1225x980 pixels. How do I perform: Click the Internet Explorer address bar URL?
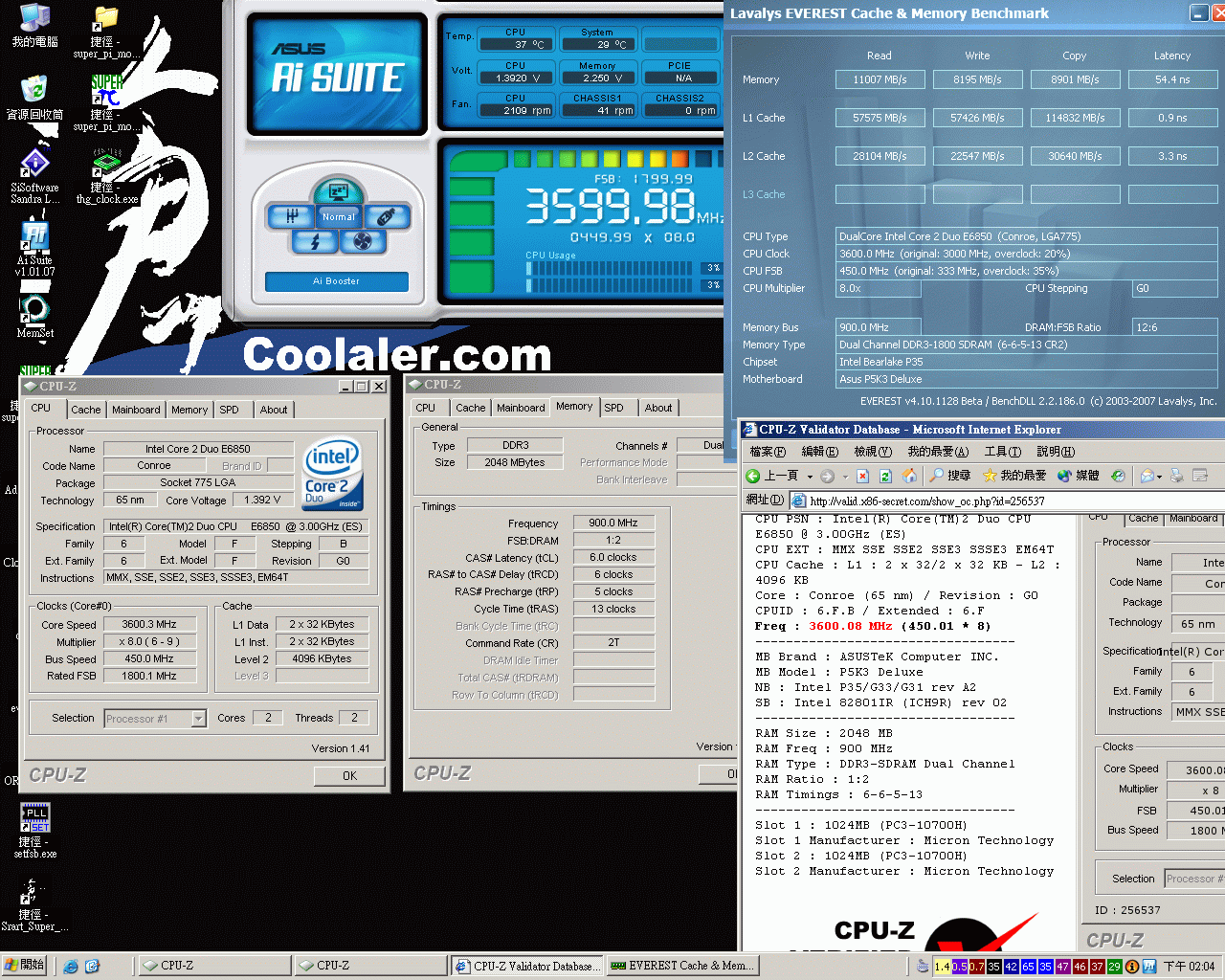coord(927,501)
